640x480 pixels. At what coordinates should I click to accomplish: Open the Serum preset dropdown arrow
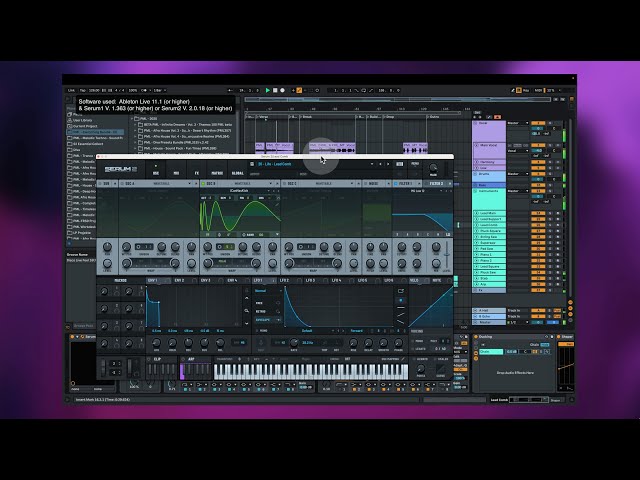click(x=371, y=164)
